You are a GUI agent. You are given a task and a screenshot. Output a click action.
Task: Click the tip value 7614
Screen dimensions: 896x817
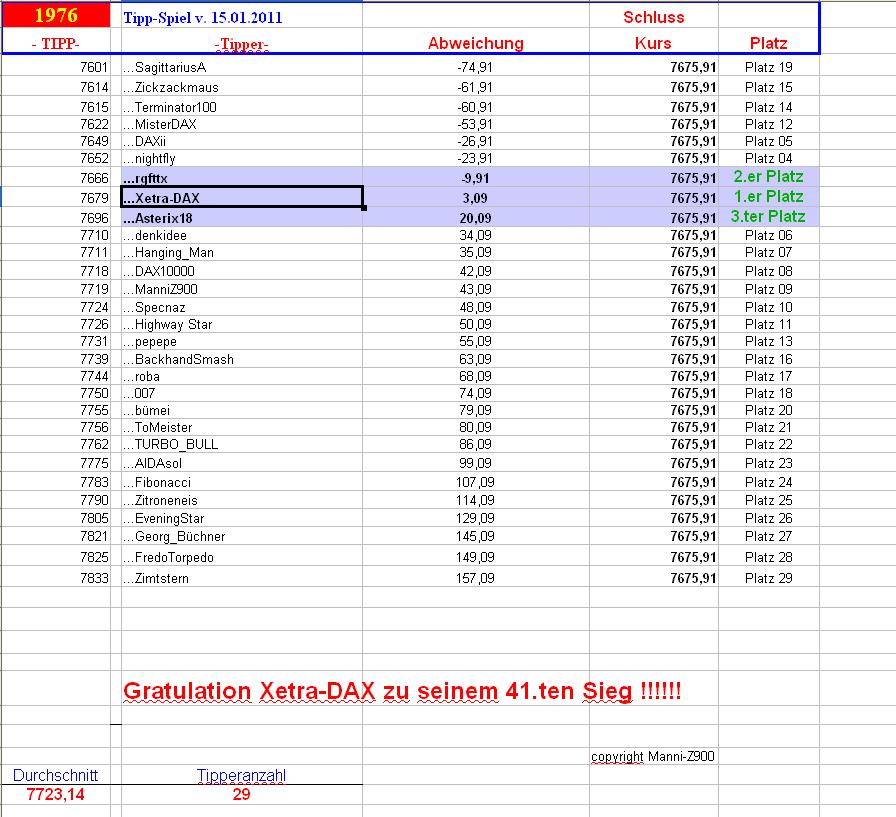(x=94, y=87)
